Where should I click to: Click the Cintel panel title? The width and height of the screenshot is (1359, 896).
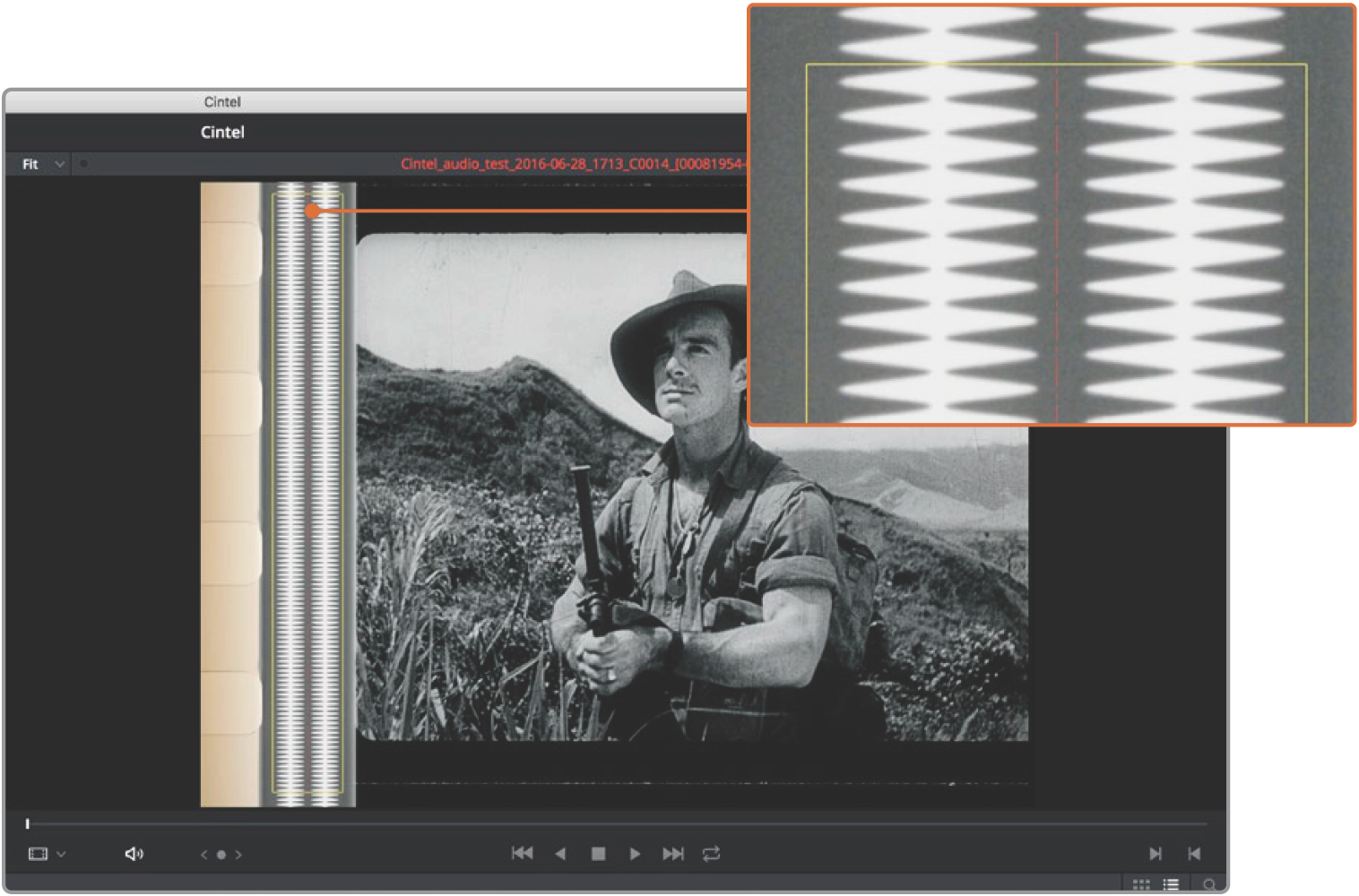coord(222,132)
